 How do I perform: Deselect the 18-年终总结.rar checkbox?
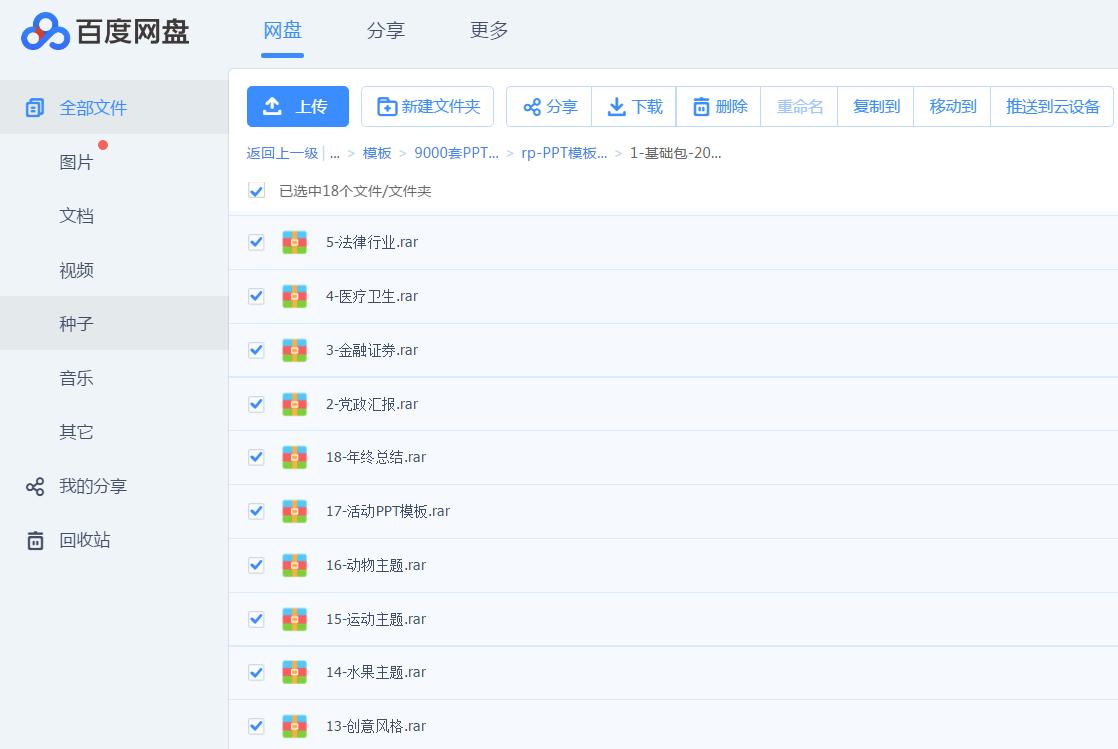click(257, 457)
